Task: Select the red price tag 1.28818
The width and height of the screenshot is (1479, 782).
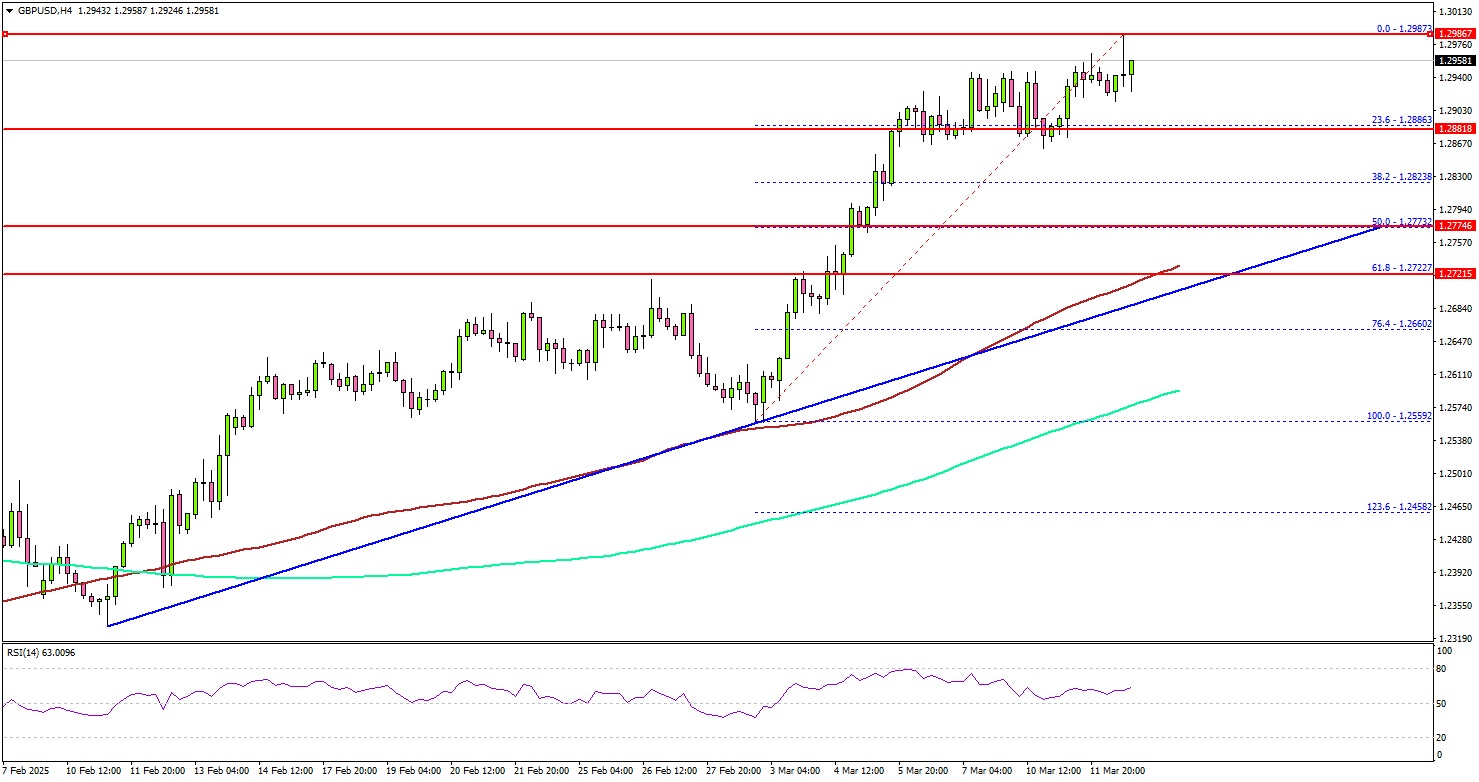Action: click(x=1457, y=128)
